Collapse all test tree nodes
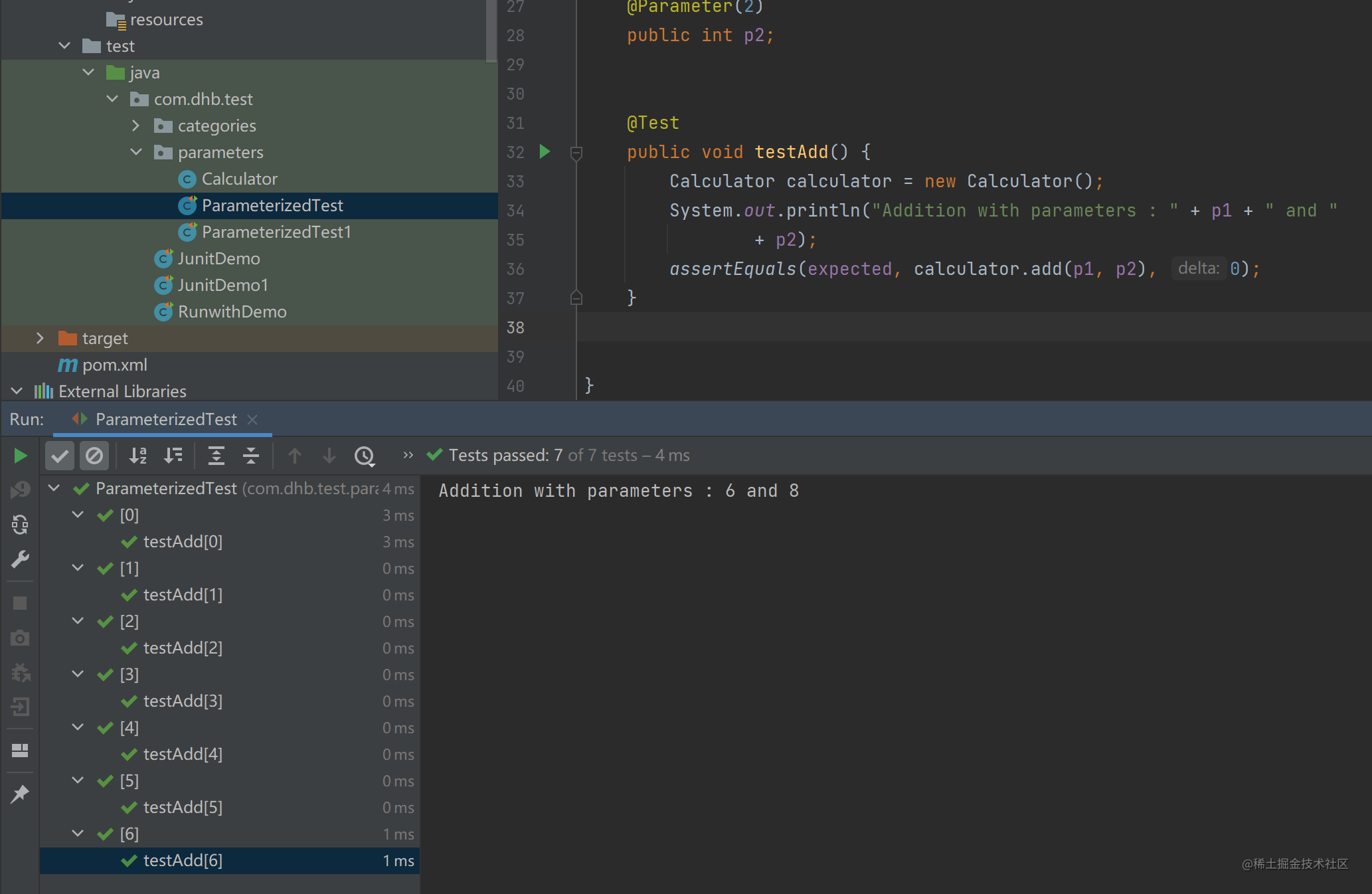 click(x=251, y=456)
